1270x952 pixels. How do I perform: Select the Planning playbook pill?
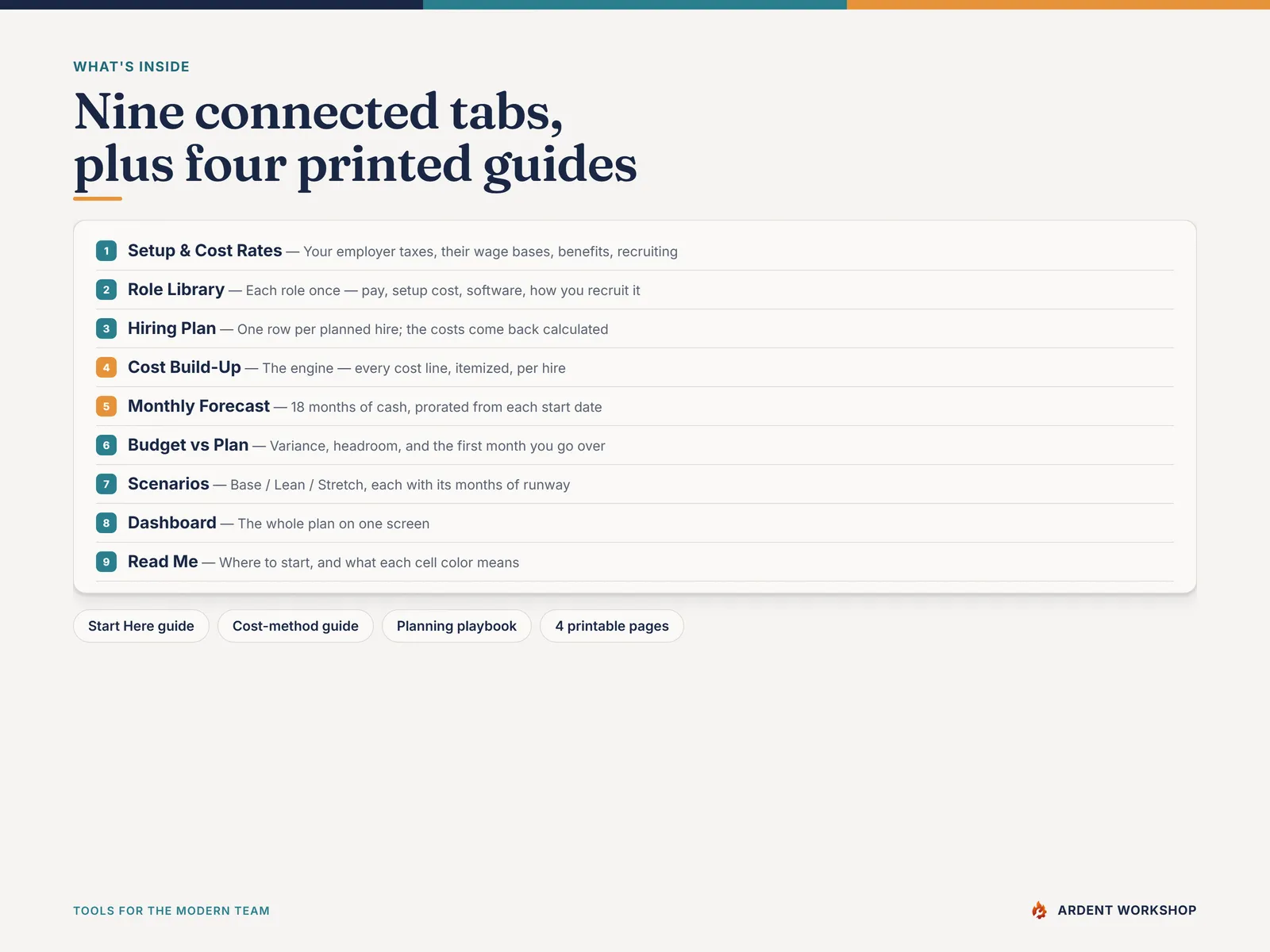pos(456,626)
